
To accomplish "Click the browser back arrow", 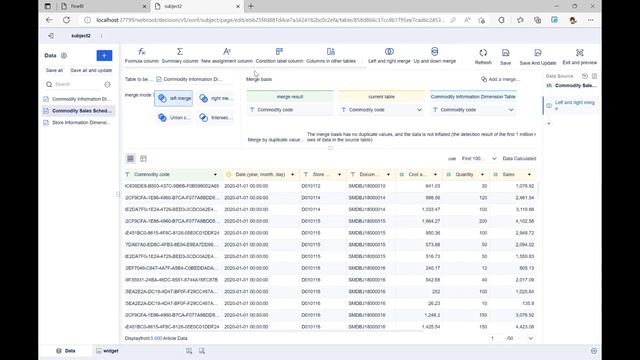I will coord(49,20).
